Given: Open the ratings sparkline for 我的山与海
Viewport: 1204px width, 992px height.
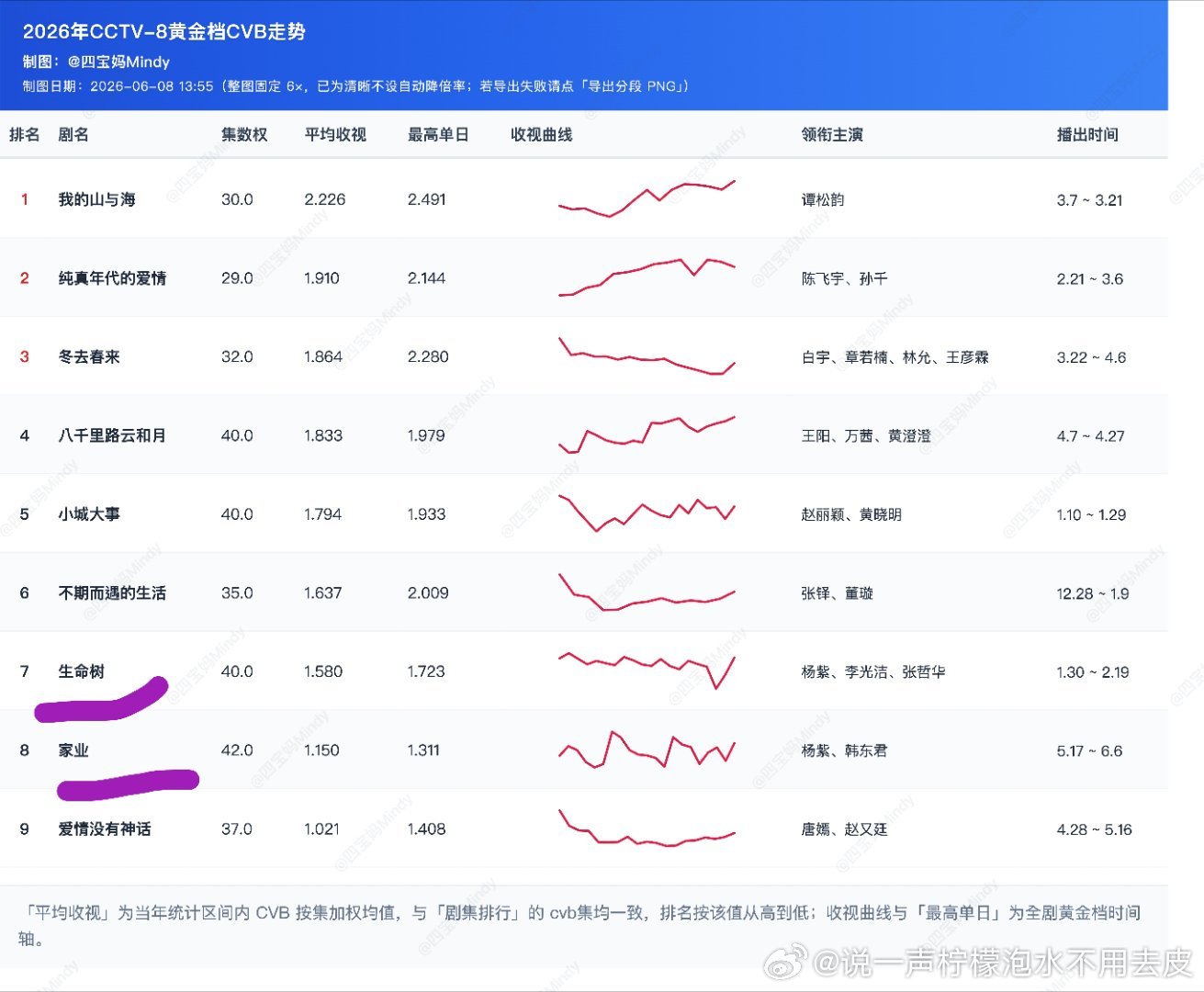Looking at the screenshot, I should 647,198.
